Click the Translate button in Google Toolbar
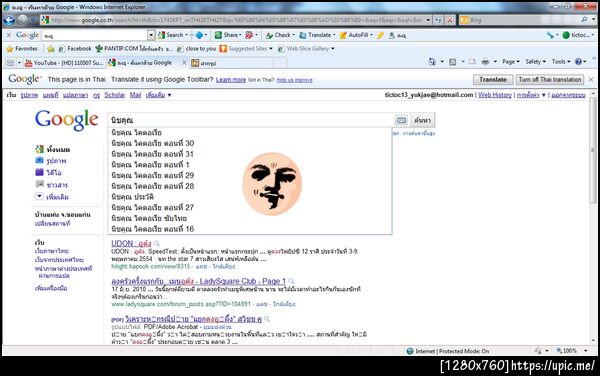The image size is (600, 376). click(317, 35)
